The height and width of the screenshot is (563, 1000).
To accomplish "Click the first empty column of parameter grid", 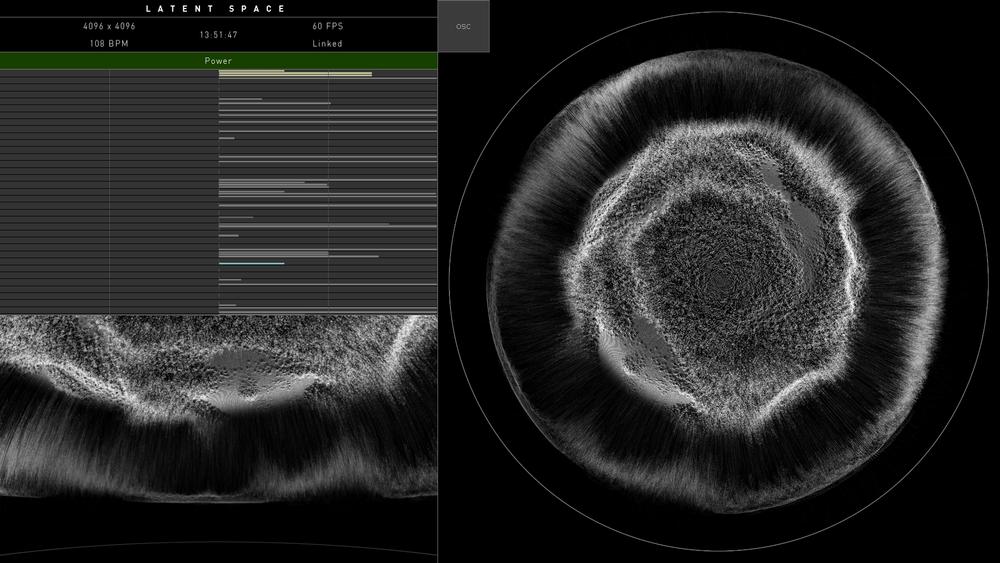I will click(54, 190).
